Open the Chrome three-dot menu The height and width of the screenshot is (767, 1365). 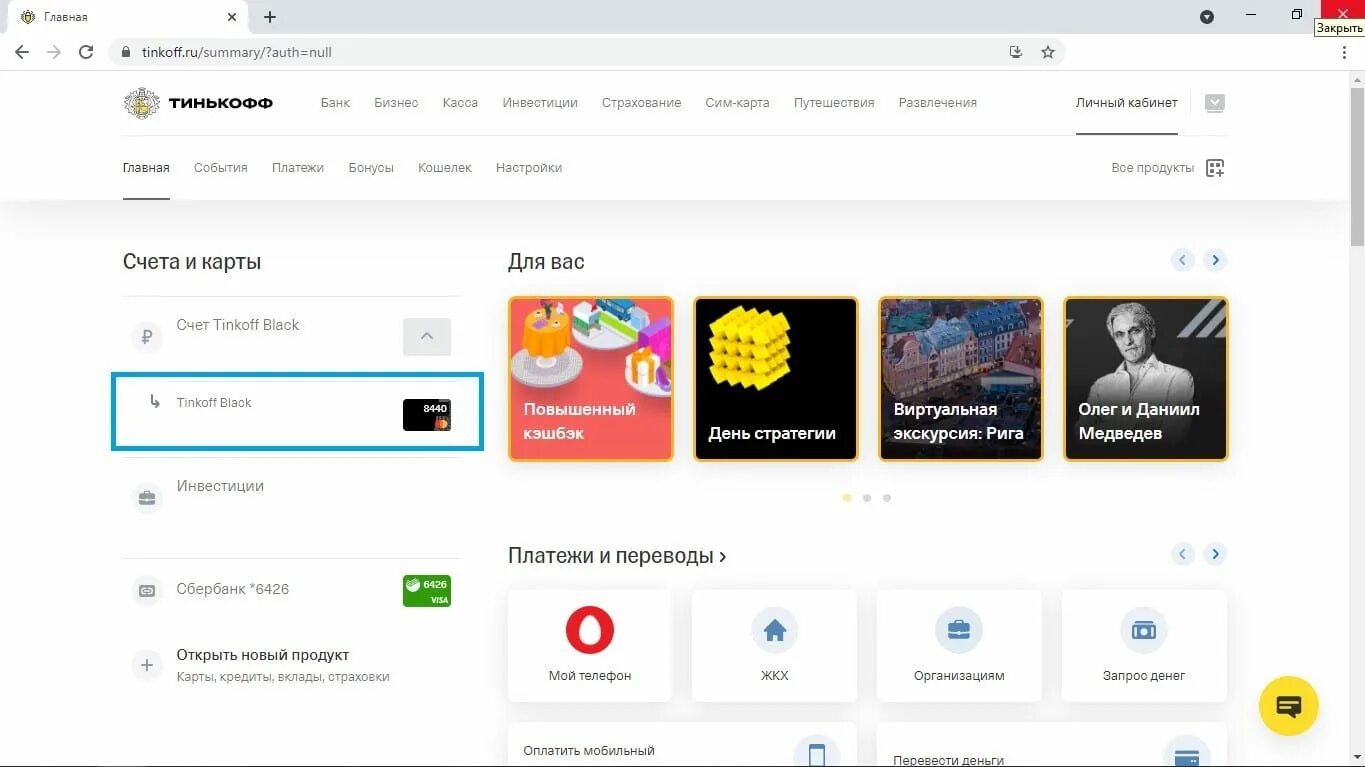1344,52
